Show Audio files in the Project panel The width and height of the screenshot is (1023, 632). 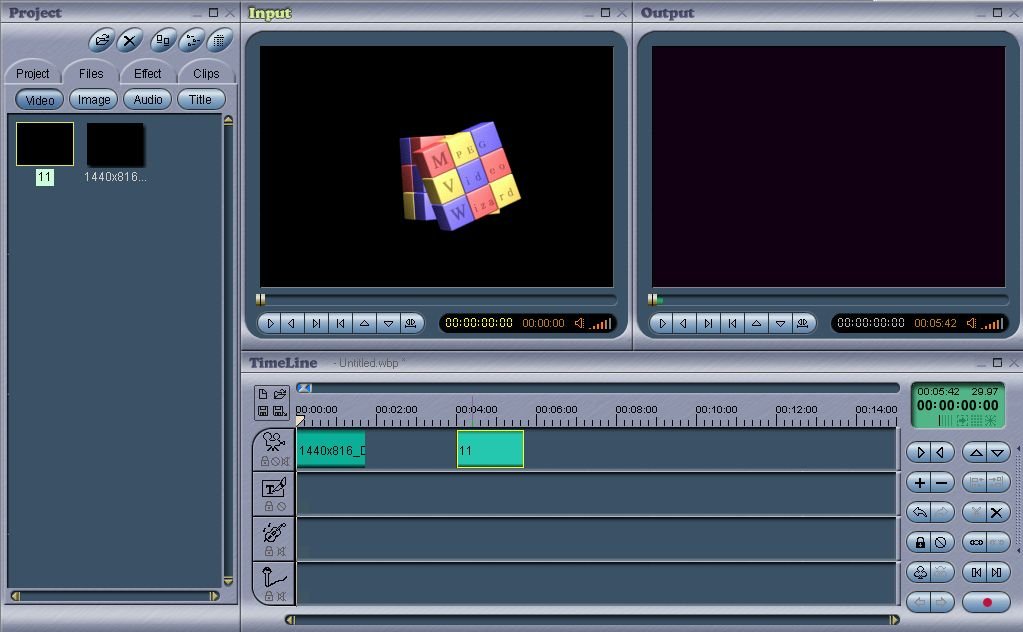148,100
